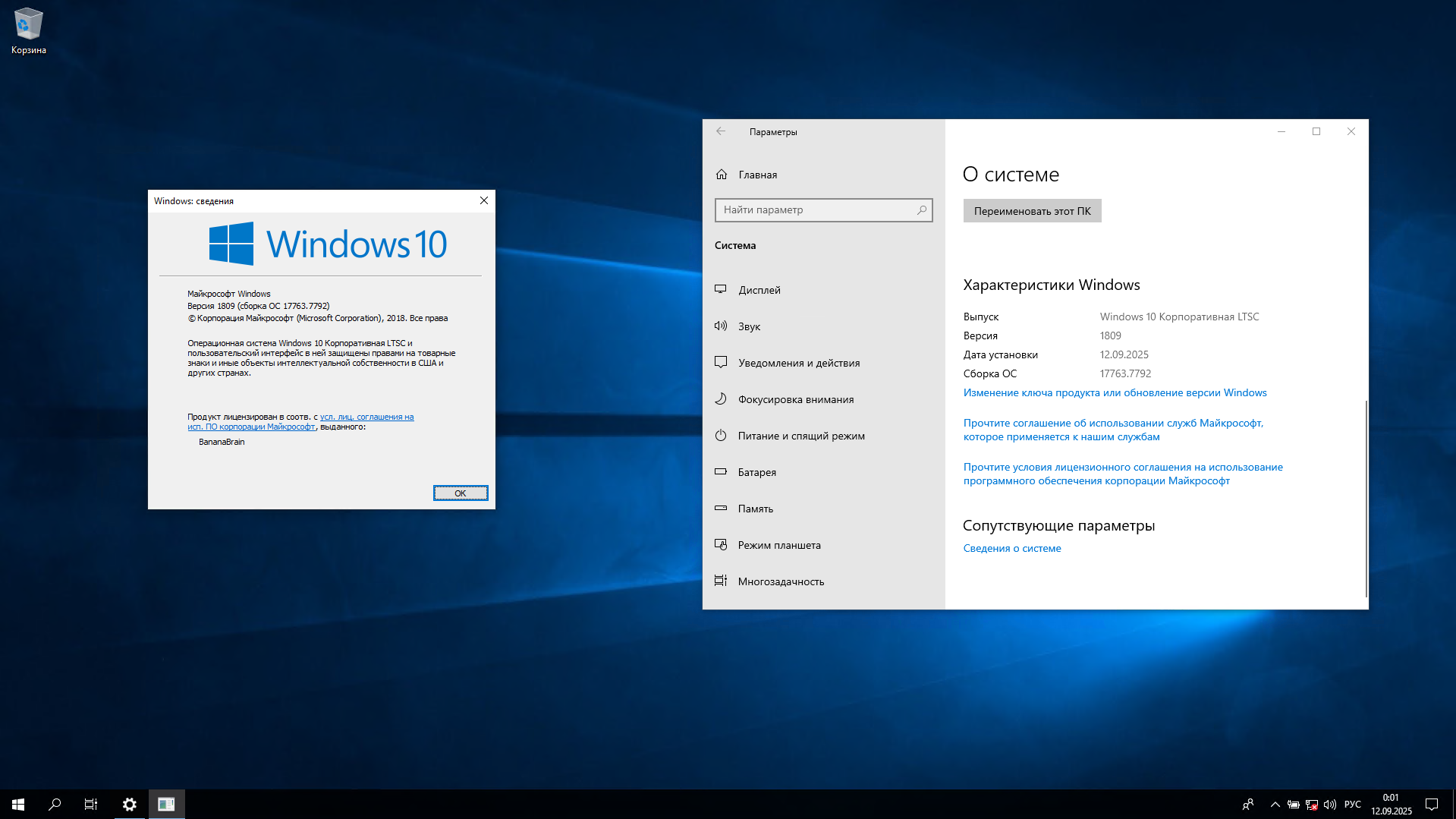Open the Action Center notification icon
This screenshot has height=819, width=1456.
coord(1432,805)
